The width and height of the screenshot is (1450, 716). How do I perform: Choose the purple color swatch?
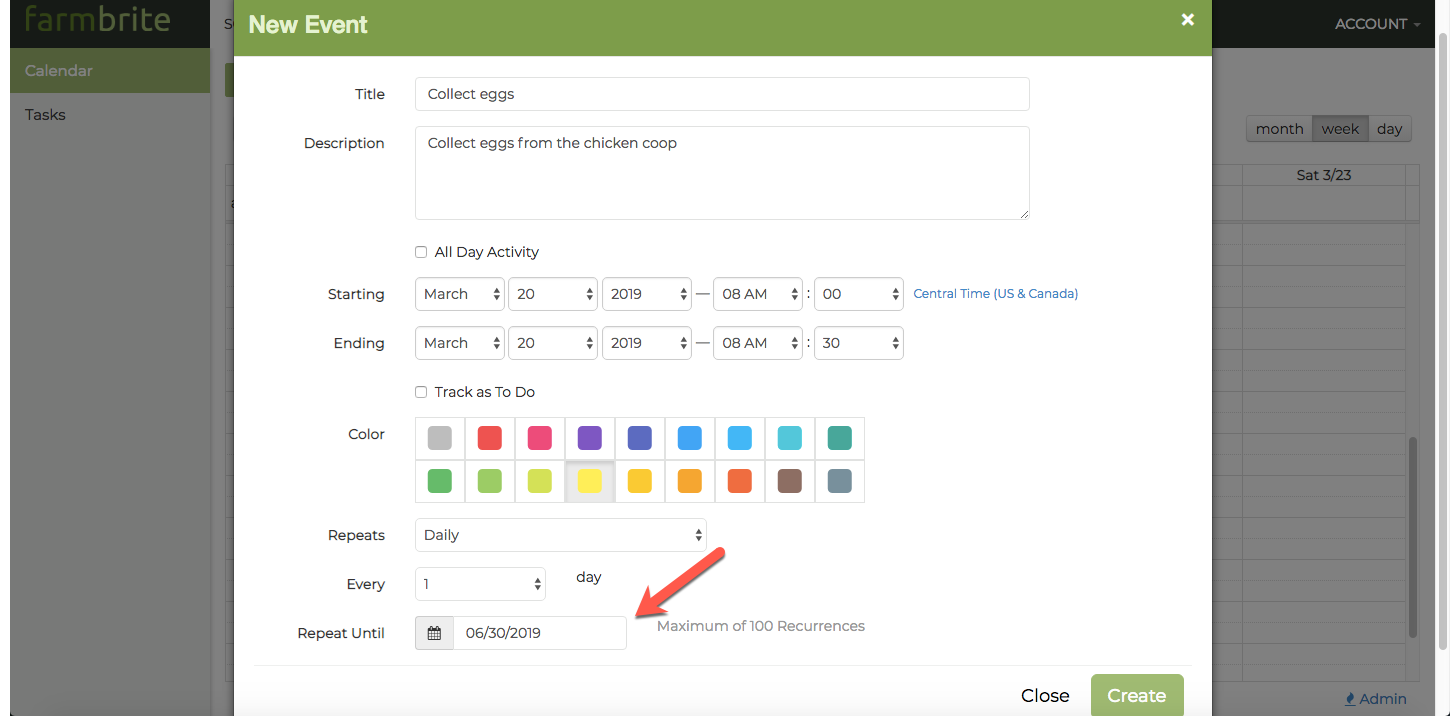pyautogui.click(x=590, y=438)
